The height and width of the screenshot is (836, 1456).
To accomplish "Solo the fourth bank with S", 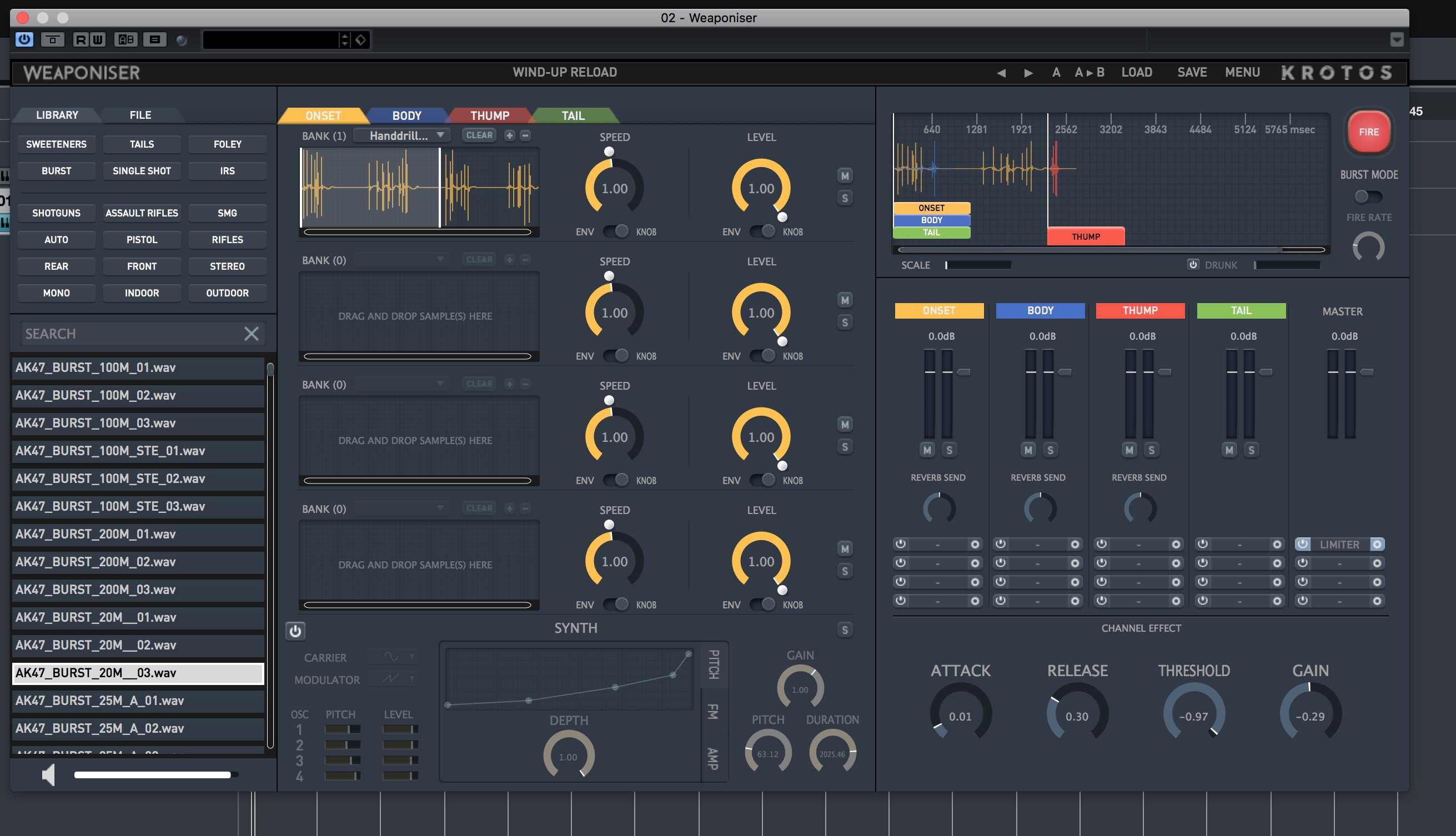I will click(x=845, y=571).
